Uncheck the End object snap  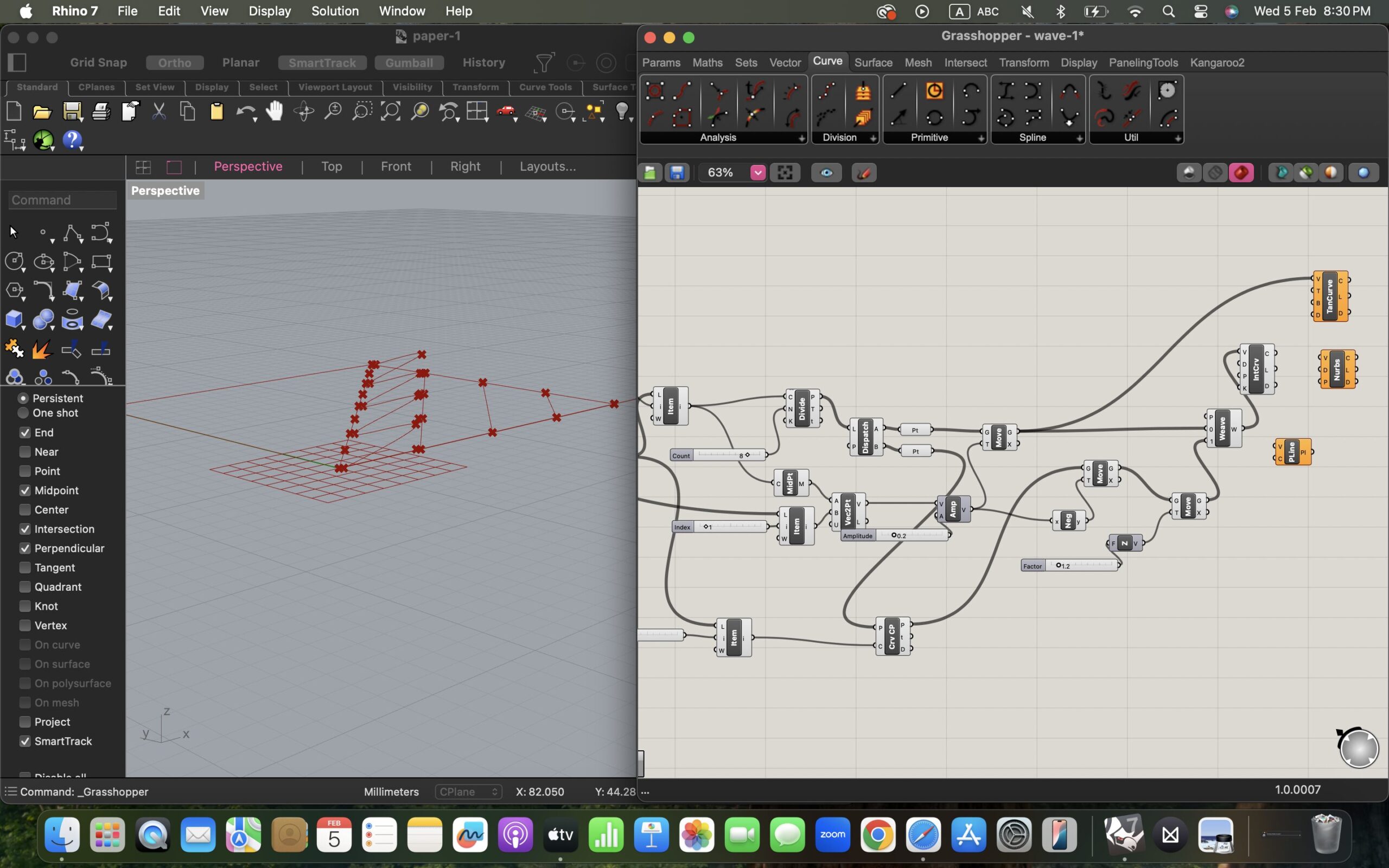(24, 432)
